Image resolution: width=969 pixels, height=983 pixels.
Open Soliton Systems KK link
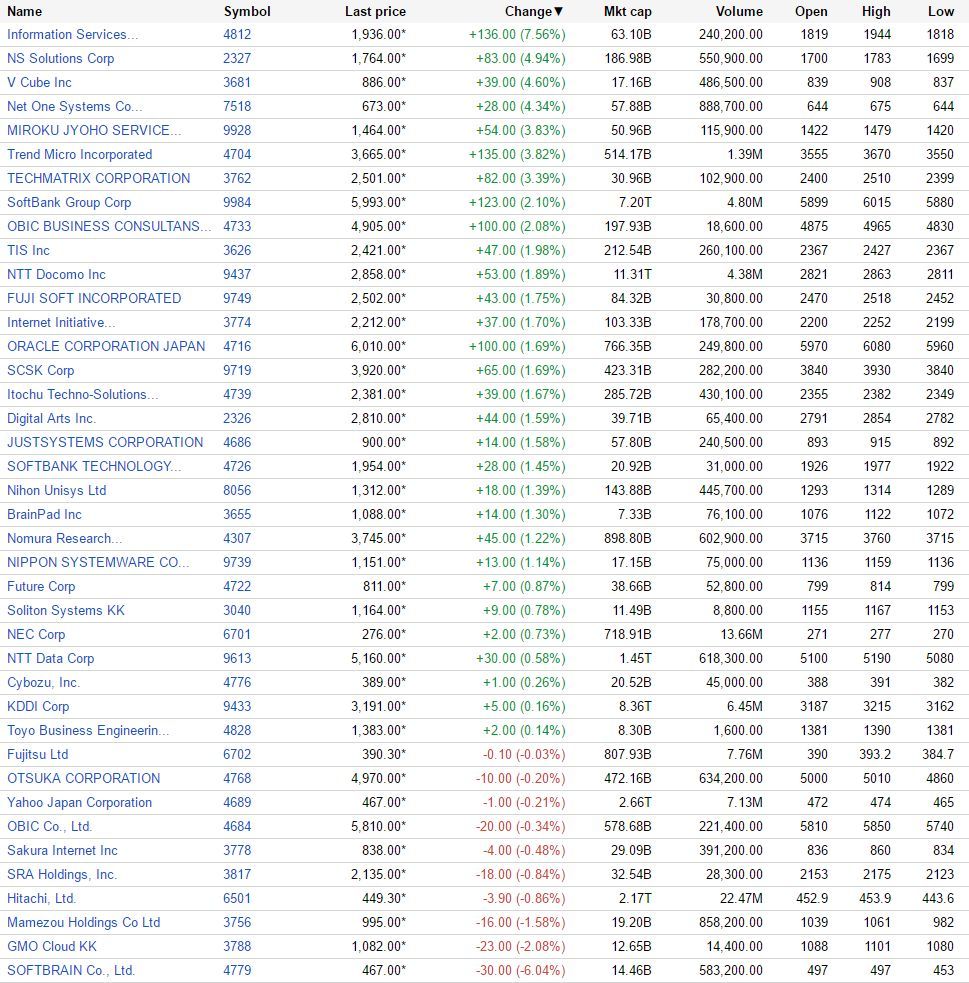pyautogui.click(x=66, y=610)
